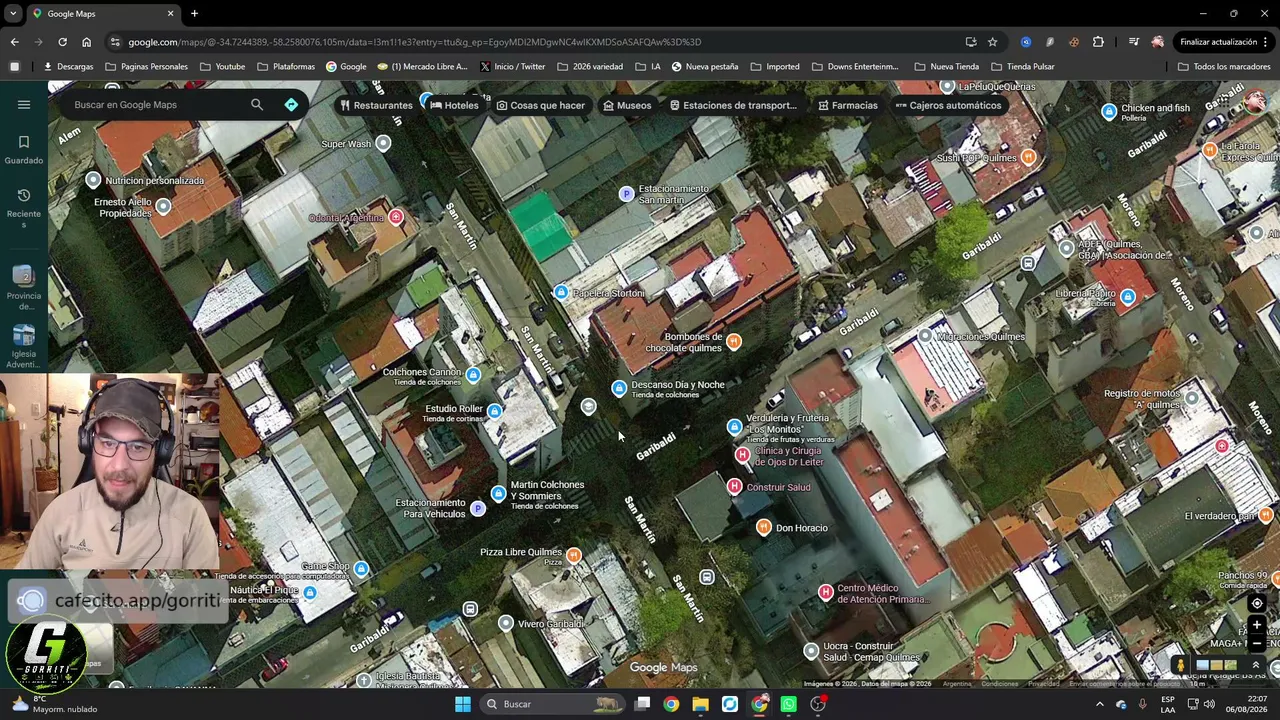Screen dimensions: 1280x720
Task: Click the magnifier search icon in Maps
Action: [x=257, y=105]
